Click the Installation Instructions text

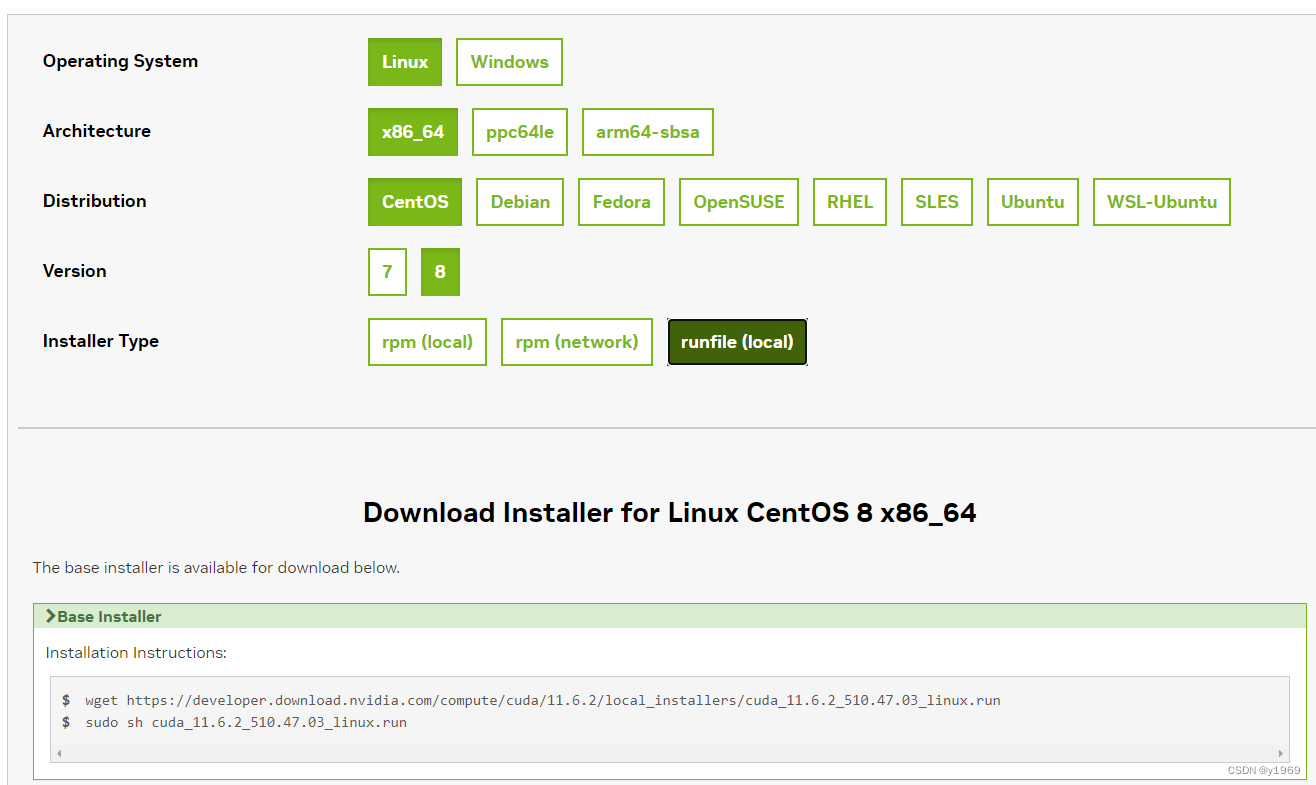137,652
